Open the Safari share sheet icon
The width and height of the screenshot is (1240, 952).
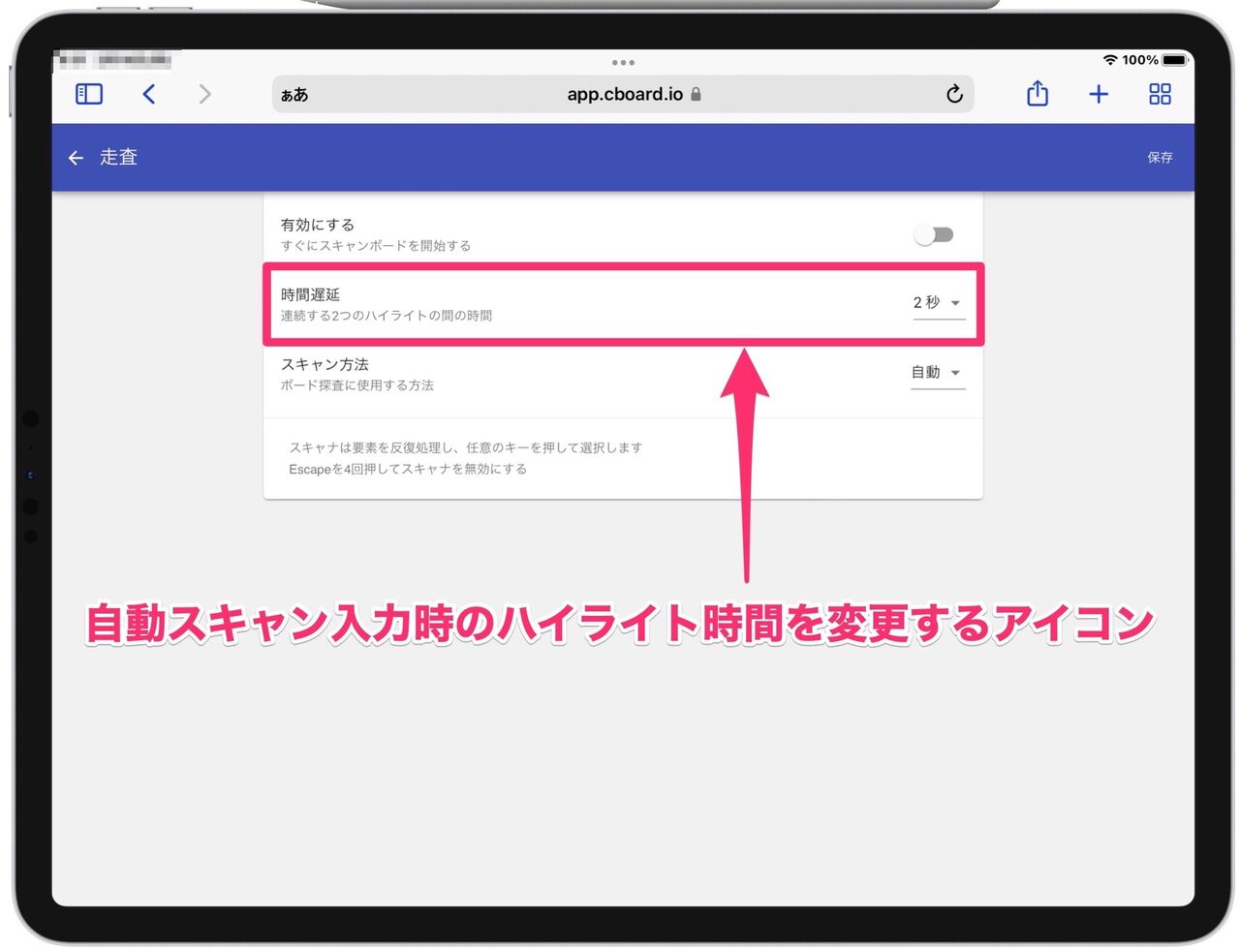[1038, 93]
